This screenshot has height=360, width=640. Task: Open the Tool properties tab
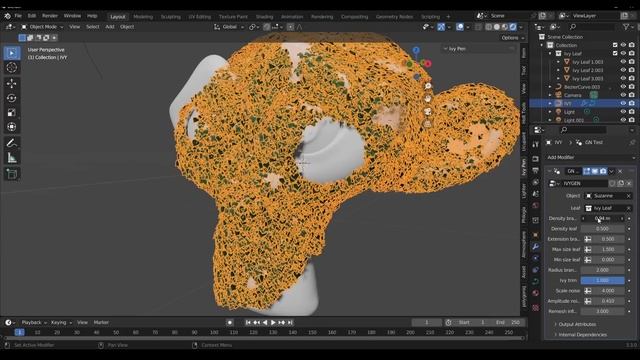(536, 144)
